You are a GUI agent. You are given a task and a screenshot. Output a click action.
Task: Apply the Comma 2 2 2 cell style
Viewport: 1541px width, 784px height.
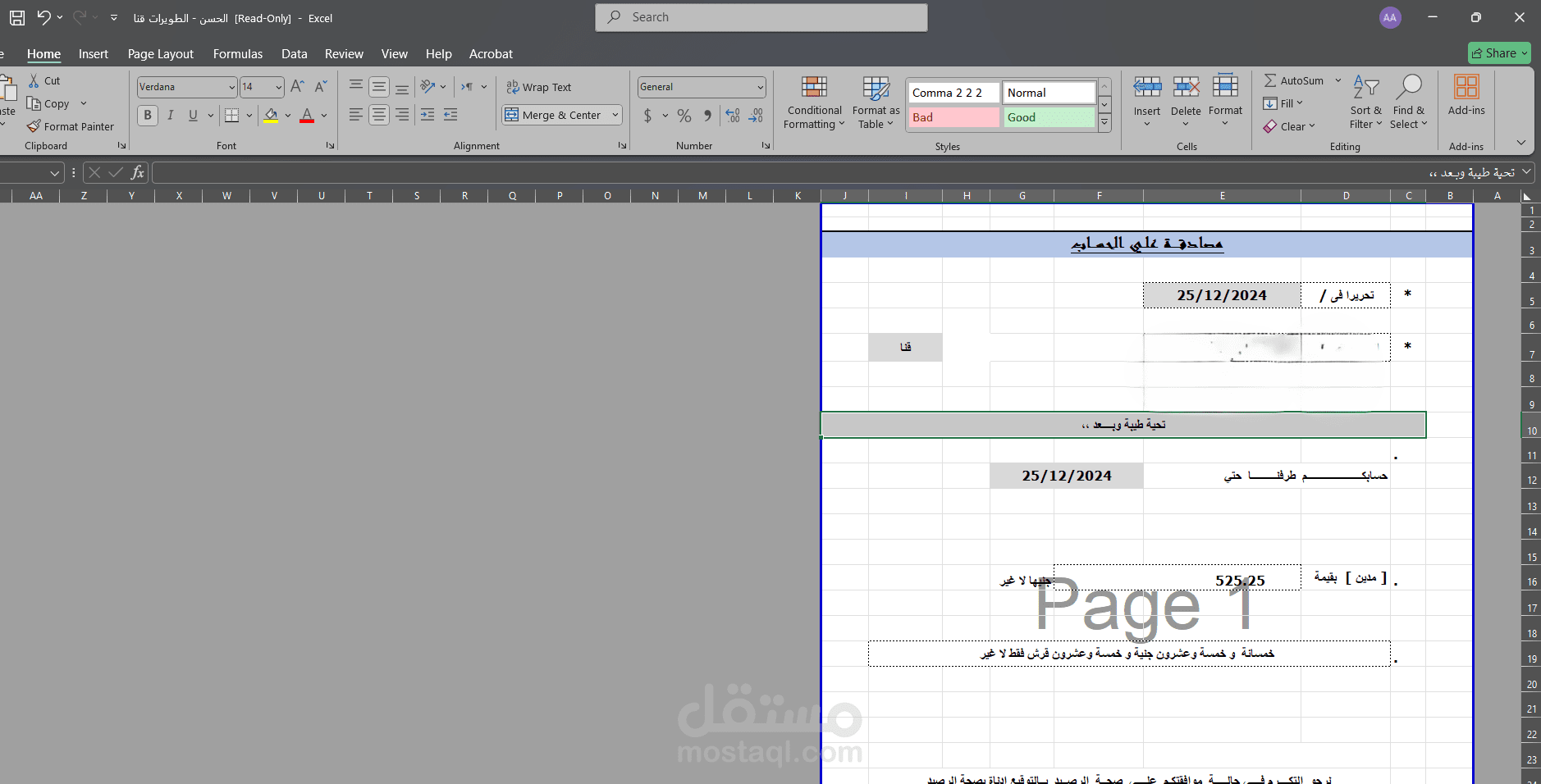tap(953, 93)
